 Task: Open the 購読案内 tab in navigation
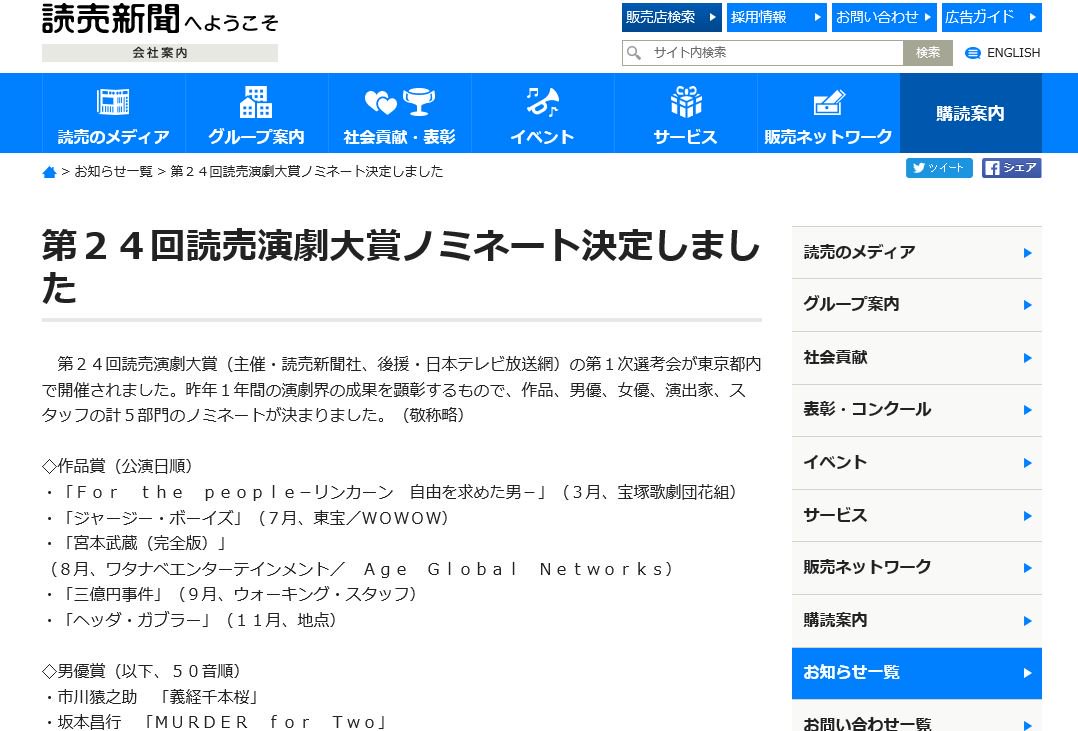(970, 113)
